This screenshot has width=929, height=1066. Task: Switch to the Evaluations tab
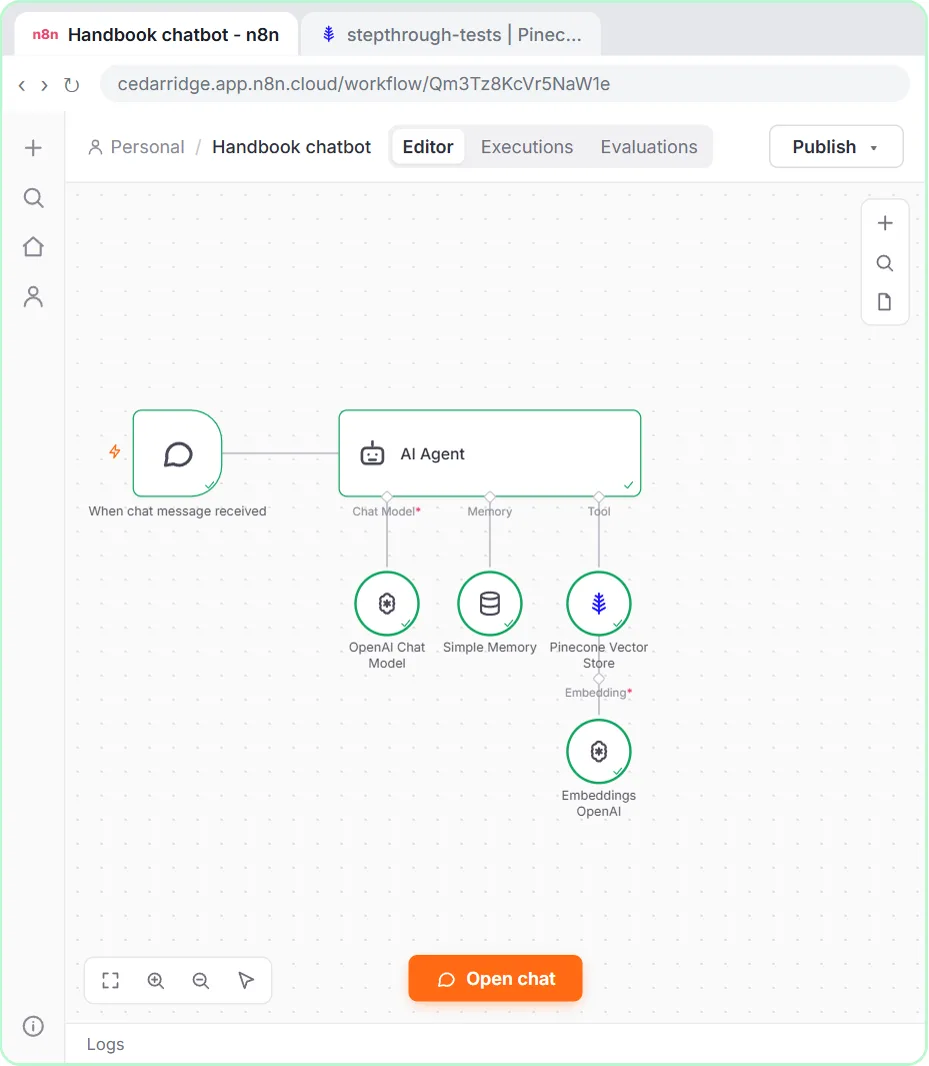pos(649,147)
